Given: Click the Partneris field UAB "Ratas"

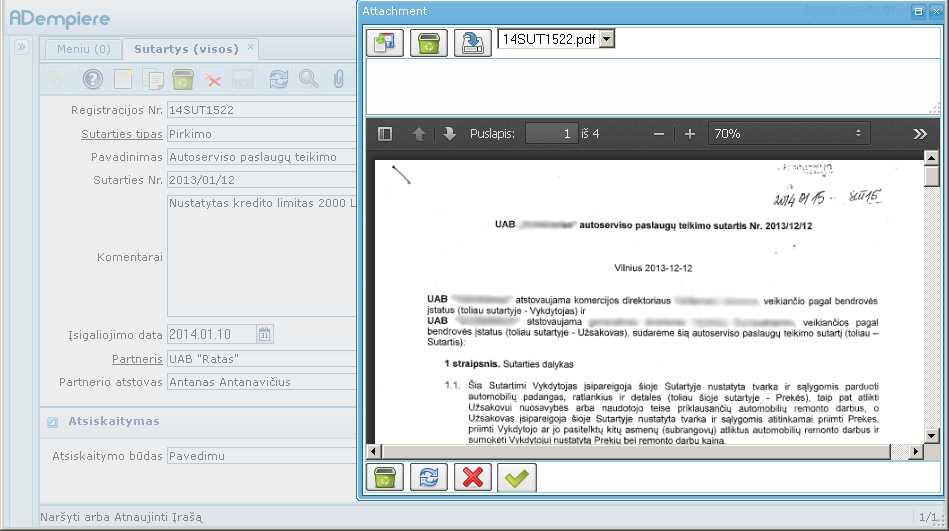Looking at the screenshot, I should pyautogui.click(x=261, y=359).
